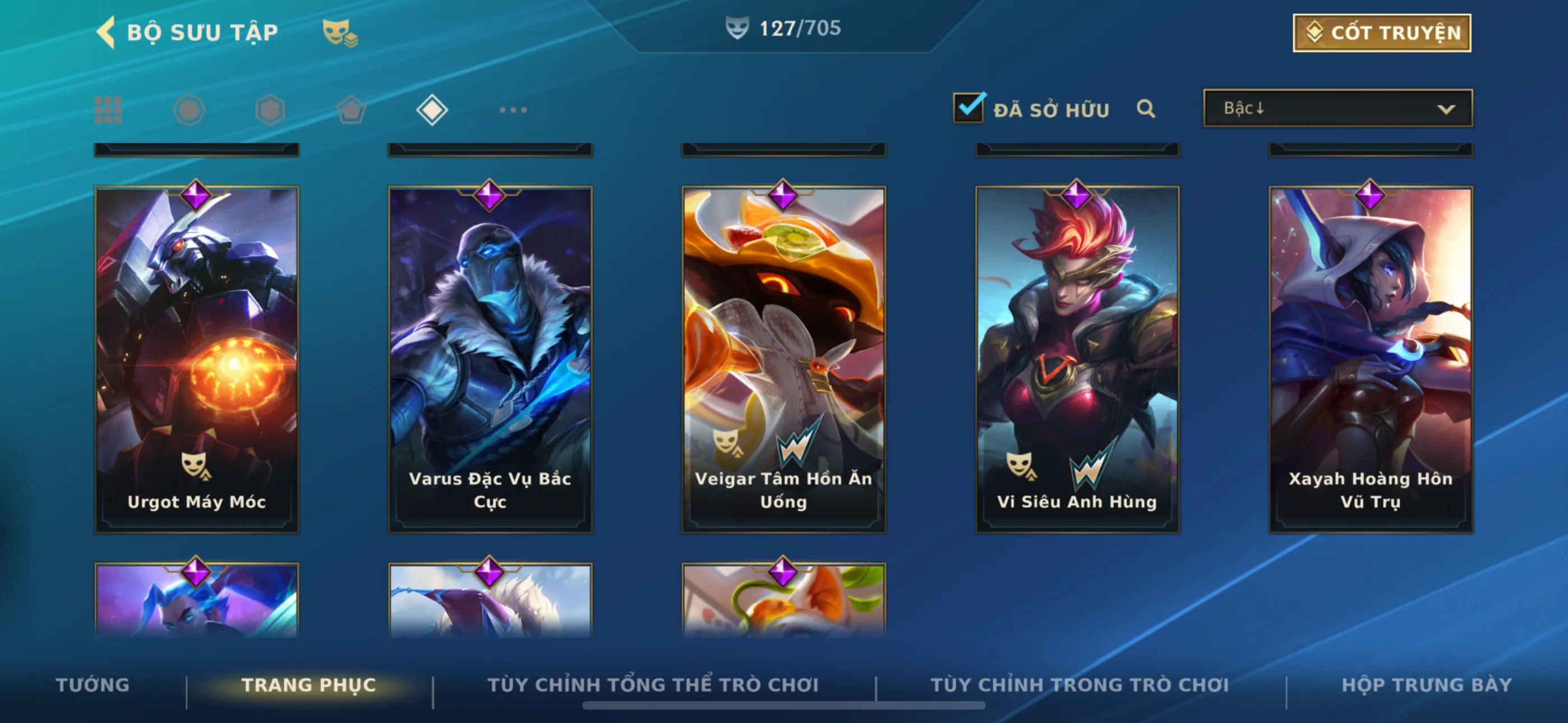The height and width of the screenshot is (723, 1568).
Task: Click the Cốt Truyện button
Action: point(1382,33)
